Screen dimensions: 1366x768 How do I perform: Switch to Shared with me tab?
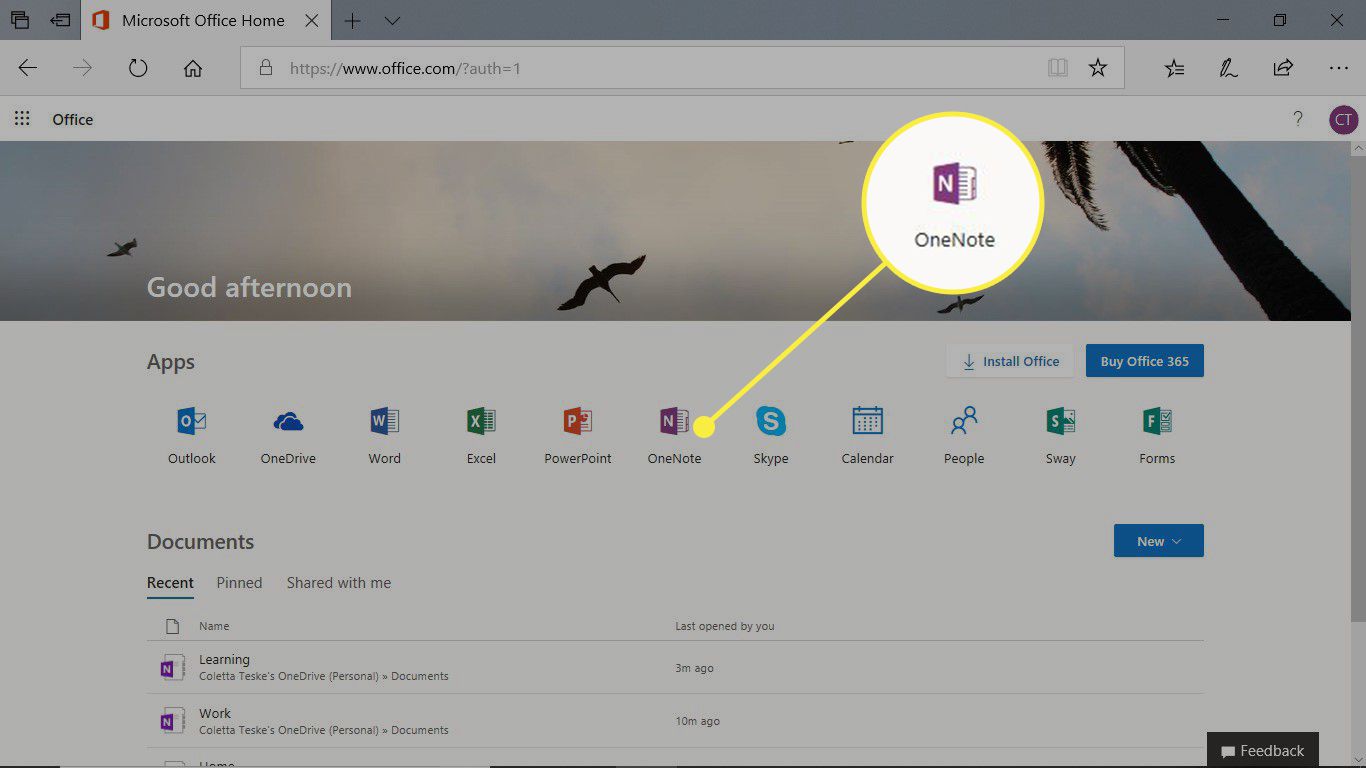point(339,583)
